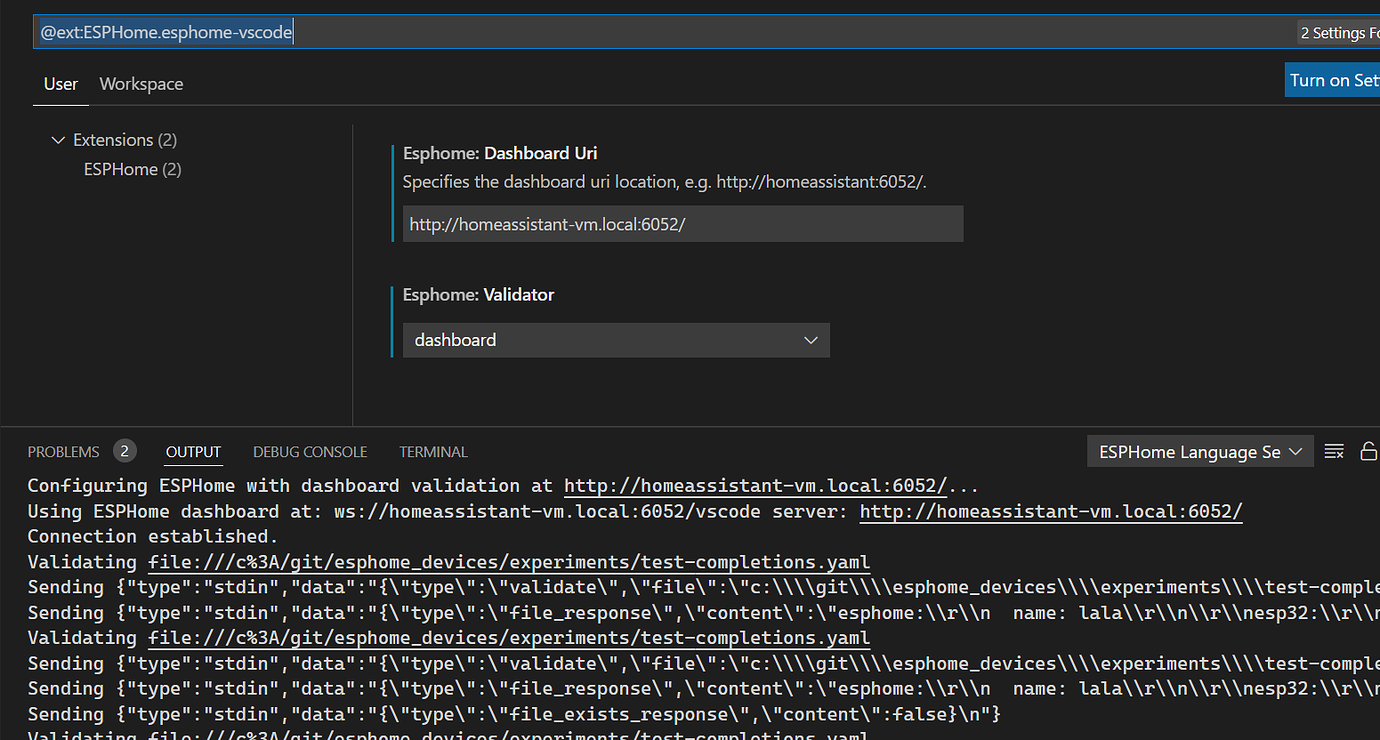Select the User settings tab
Viewport: 1380px width, 740px height.
click(x=60, y=84)
